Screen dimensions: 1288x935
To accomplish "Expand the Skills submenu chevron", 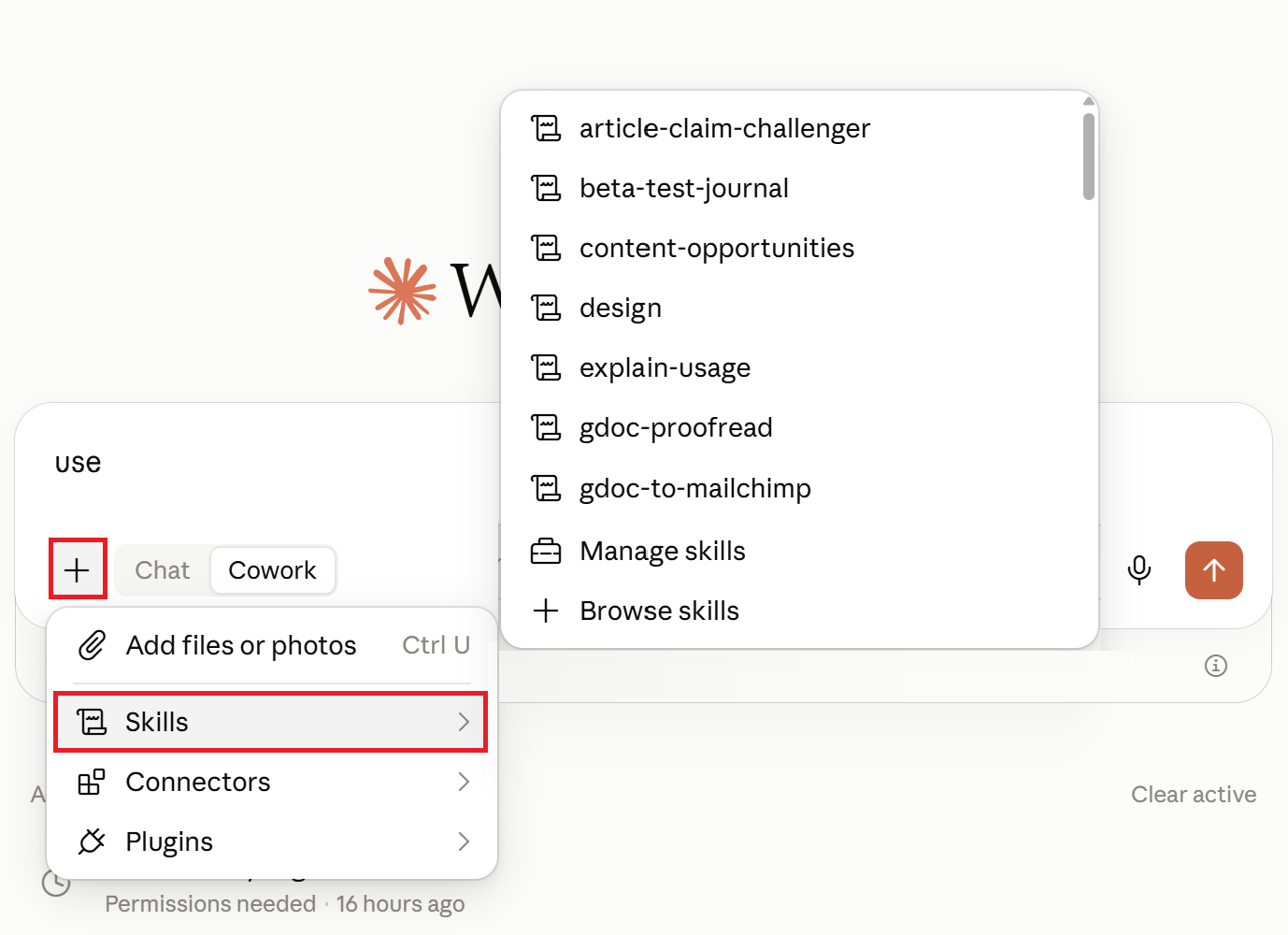I will [464, 722].
